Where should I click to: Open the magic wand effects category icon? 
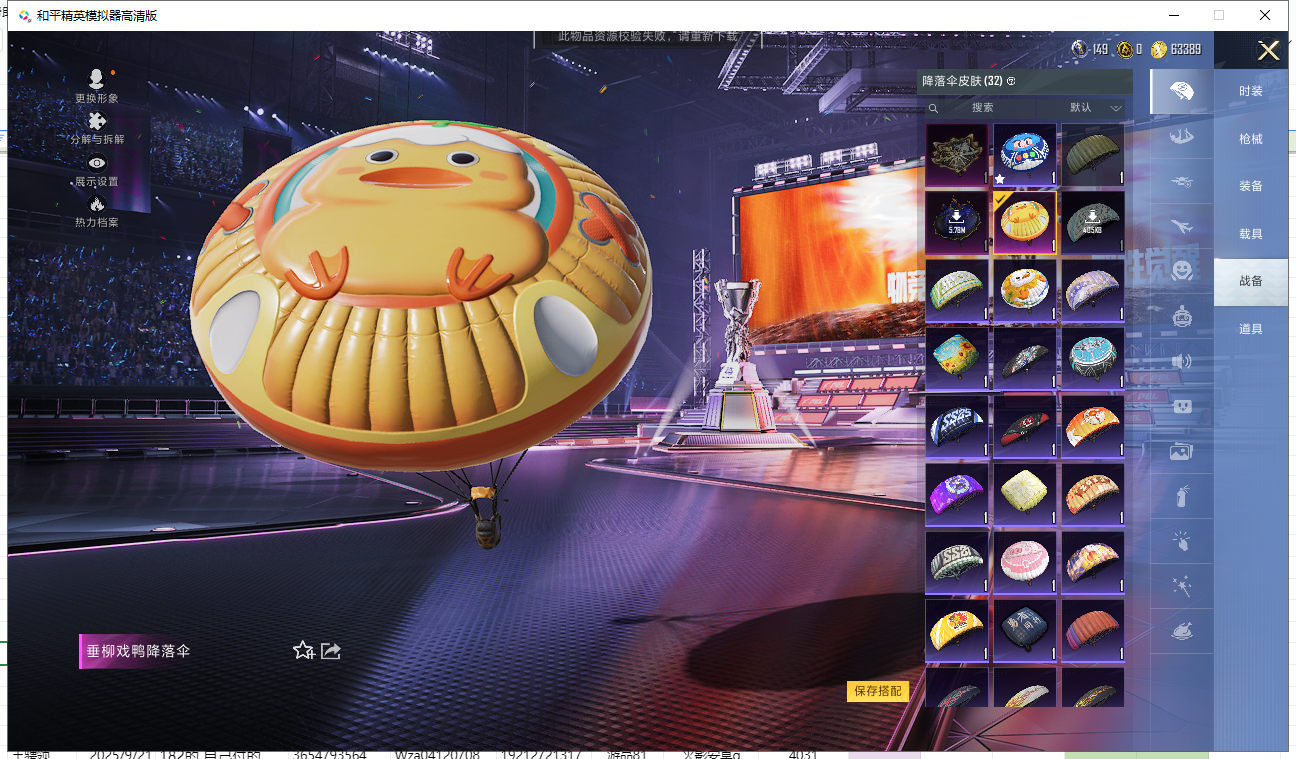pos(1181,587)
